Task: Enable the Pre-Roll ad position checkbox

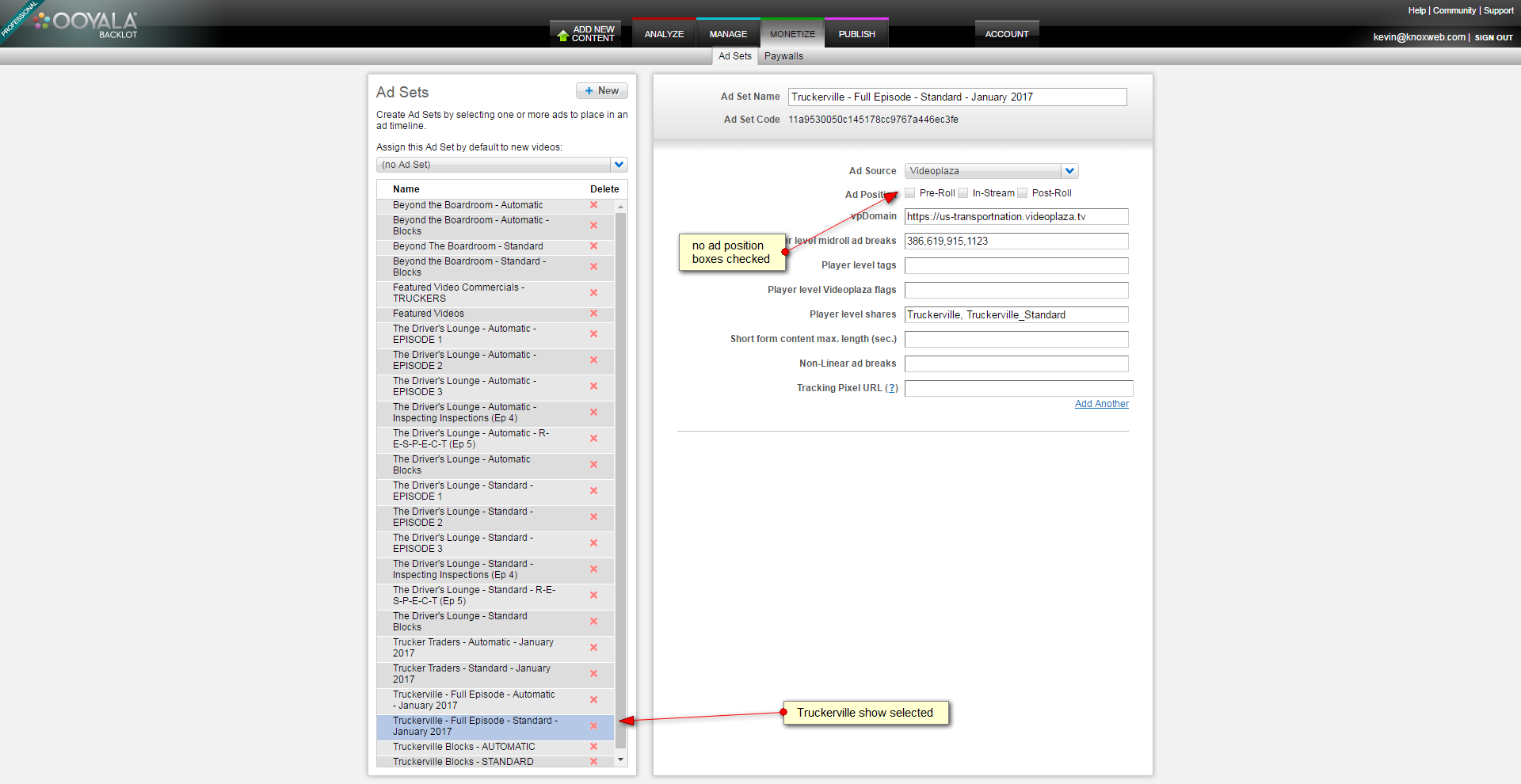Action: pyautogui.click(x=910, y=193)
